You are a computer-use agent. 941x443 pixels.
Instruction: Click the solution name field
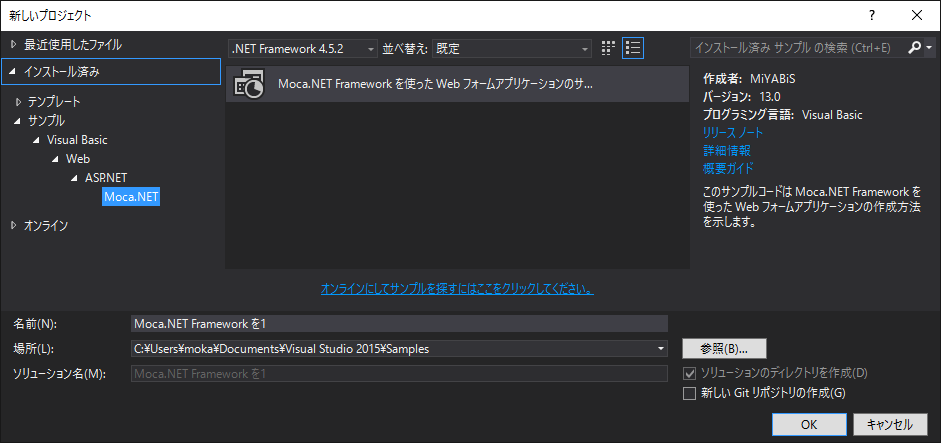(399, 373)
